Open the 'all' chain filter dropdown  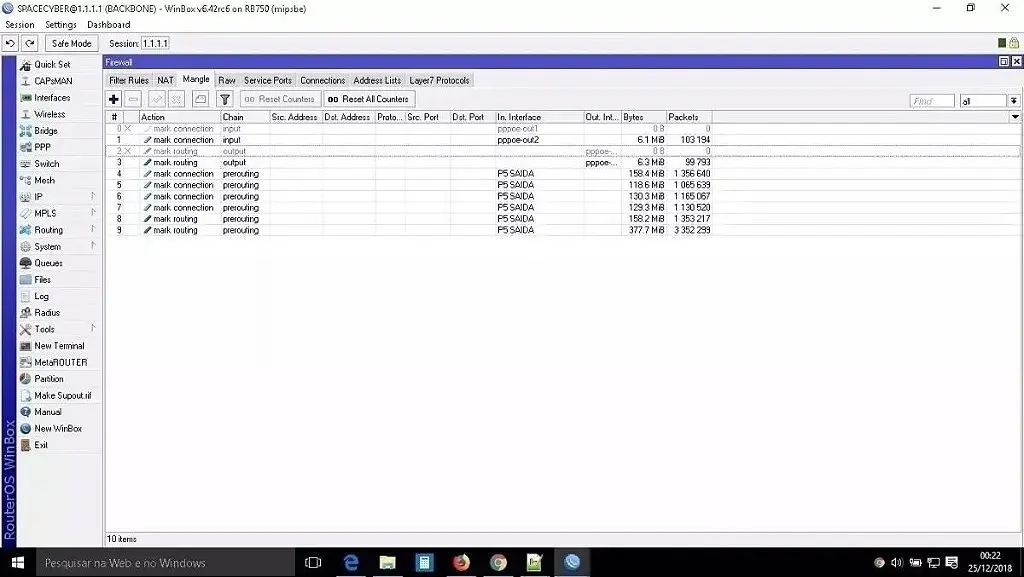pos(1014,101)
